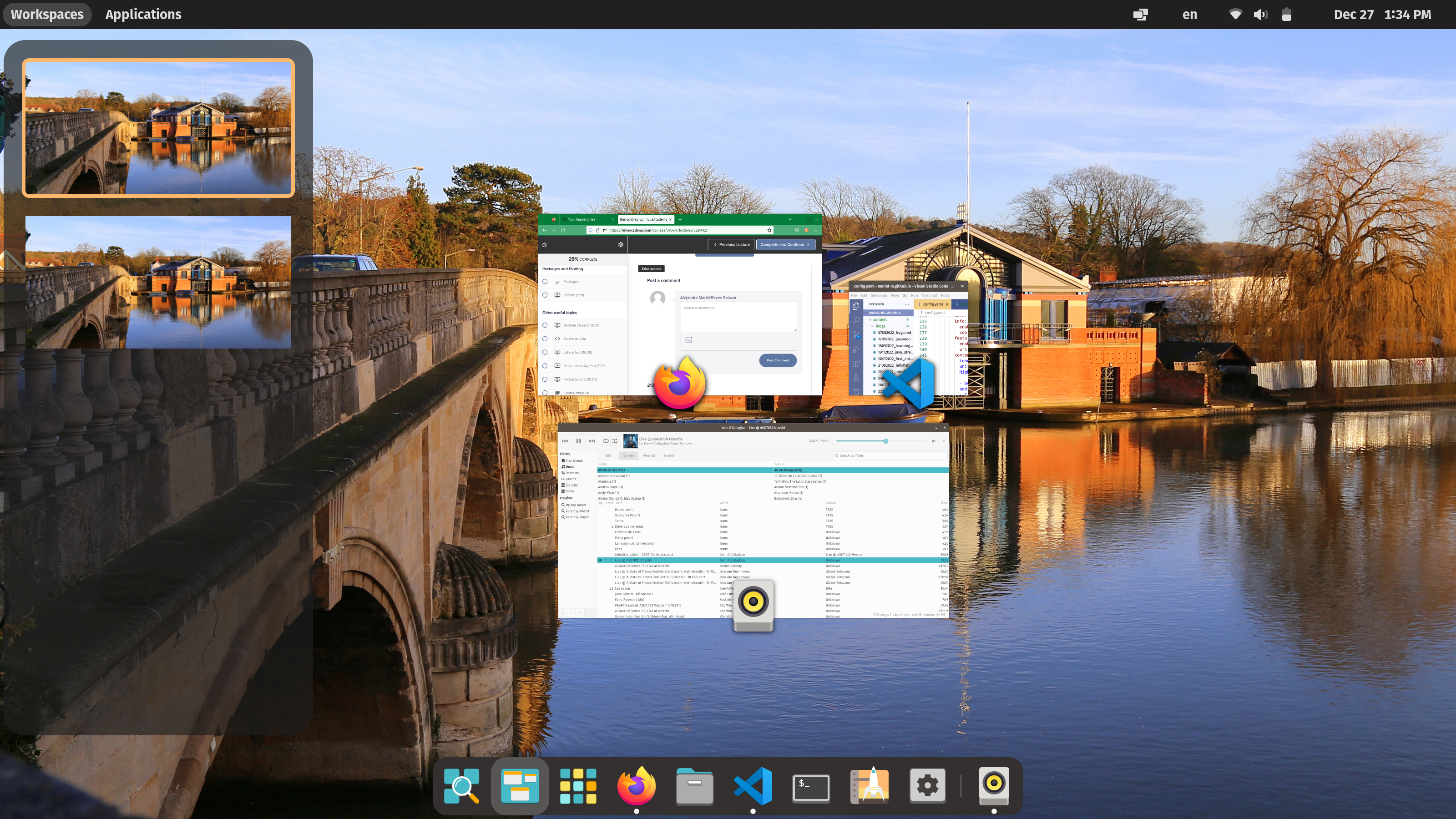This screenshot has height=819, width=1456.
Task: Collapse the content folder in VS Code explorer
Action: pos(877,319)
